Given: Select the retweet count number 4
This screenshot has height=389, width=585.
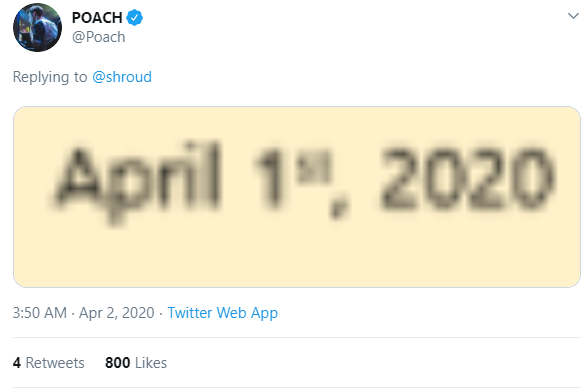Looking at the screenshot, I should [17, 363].
